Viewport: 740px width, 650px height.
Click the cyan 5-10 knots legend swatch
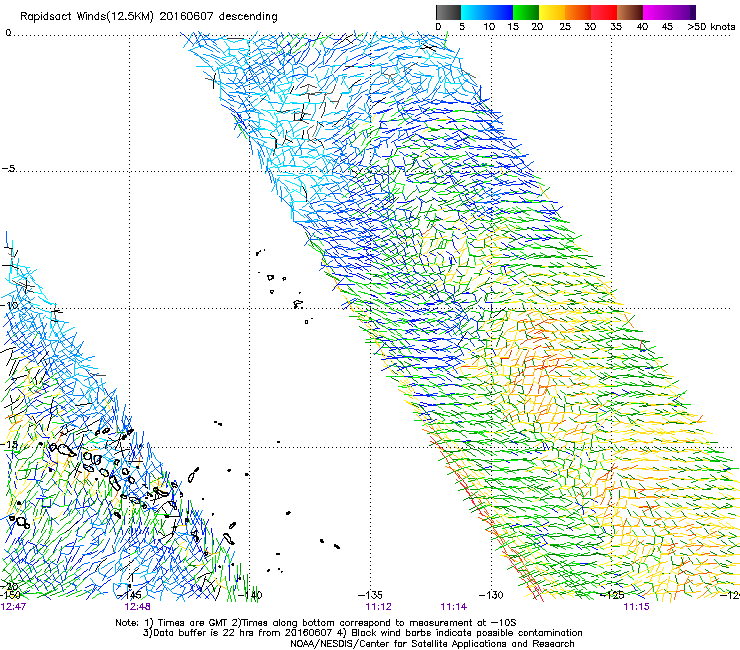pos(474,12)
